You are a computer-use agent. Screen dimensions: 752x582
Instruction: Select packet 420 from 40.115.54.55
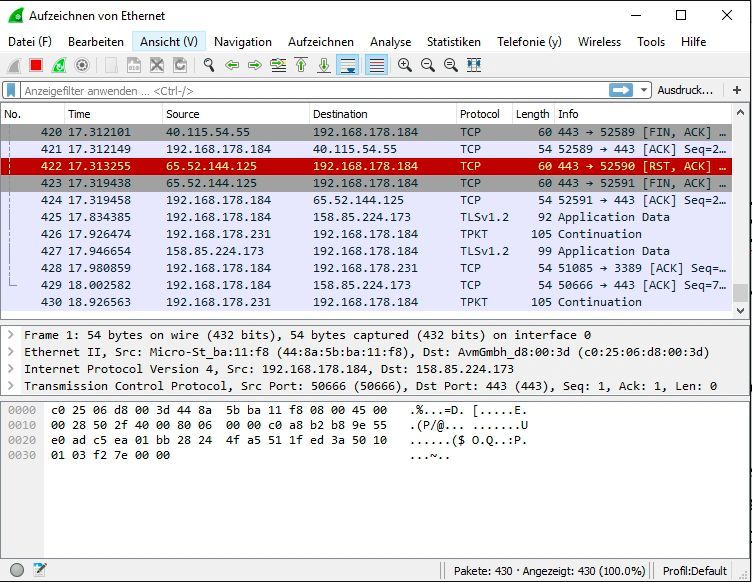tap(366, 132)
